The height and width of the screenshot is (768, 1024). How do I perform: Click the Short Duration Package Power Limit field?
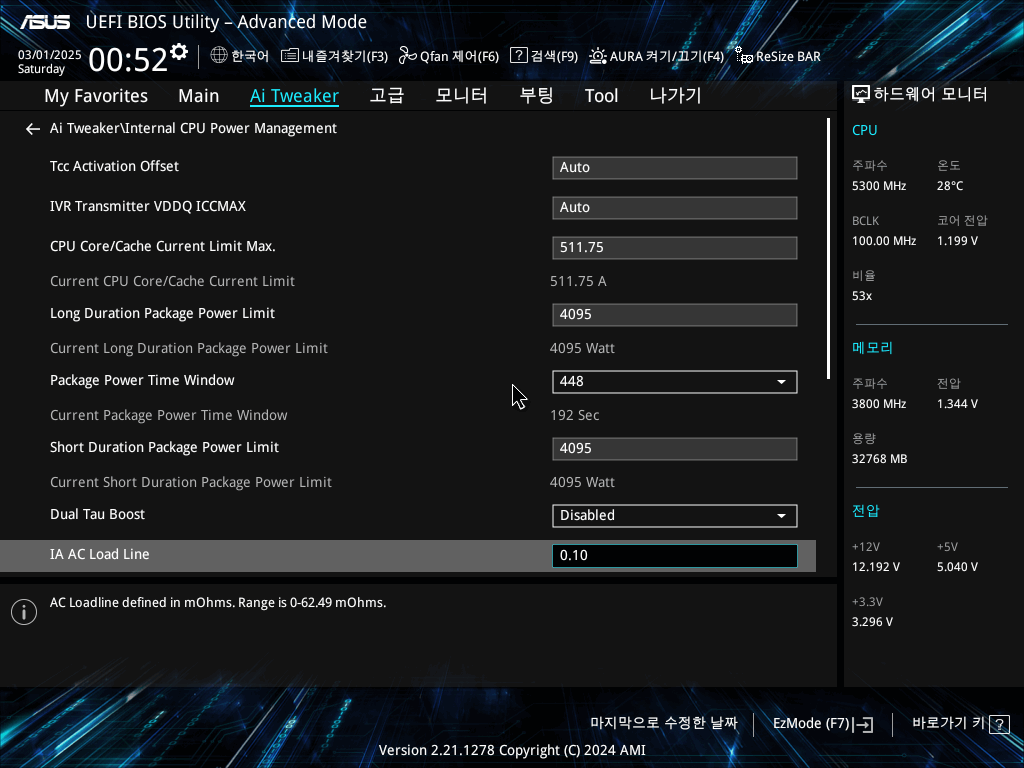click(x=675, y=449)
